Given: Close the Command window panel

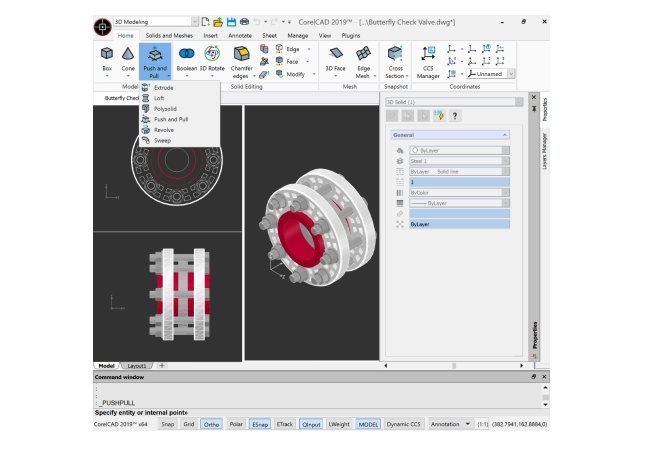Looking at the screenshot, I should (x=544, y=377).
